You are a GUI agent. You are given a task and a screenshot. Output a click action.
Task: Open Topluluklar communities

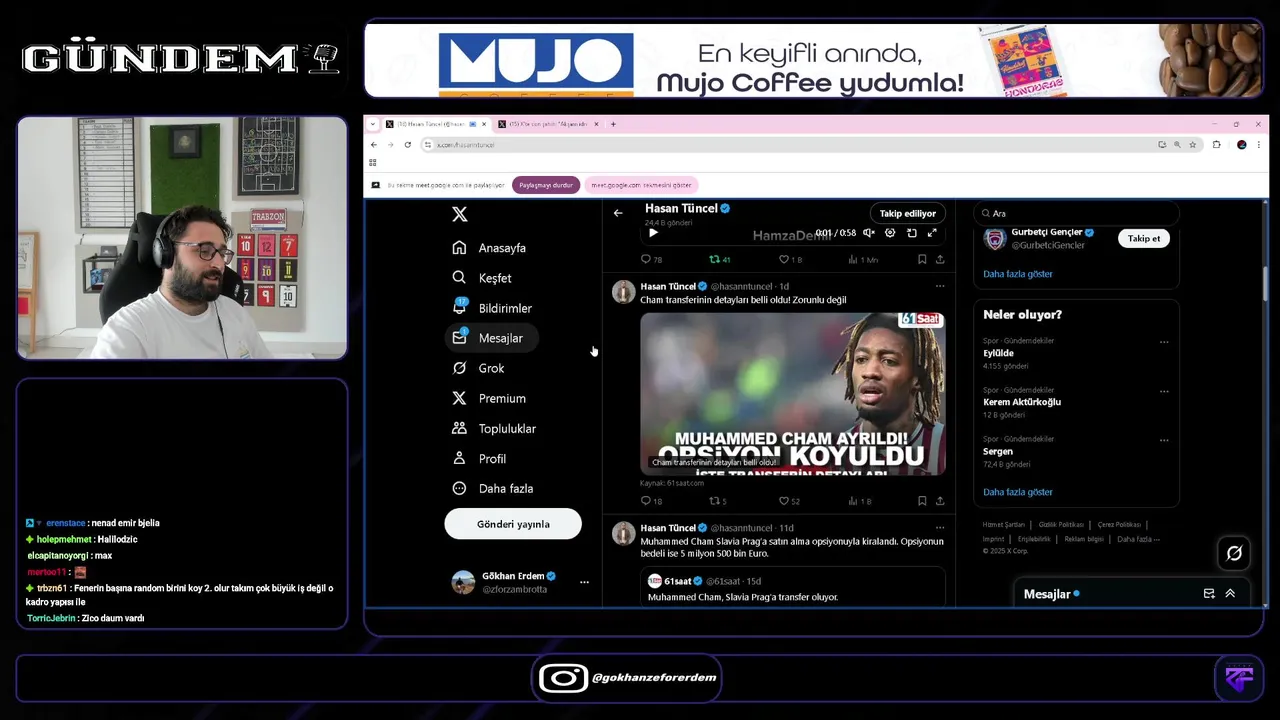coord(494,428)
